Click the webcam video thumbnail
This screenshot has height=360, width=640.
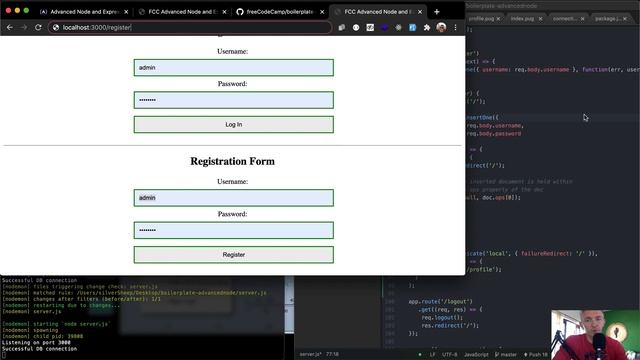(596, 335)
